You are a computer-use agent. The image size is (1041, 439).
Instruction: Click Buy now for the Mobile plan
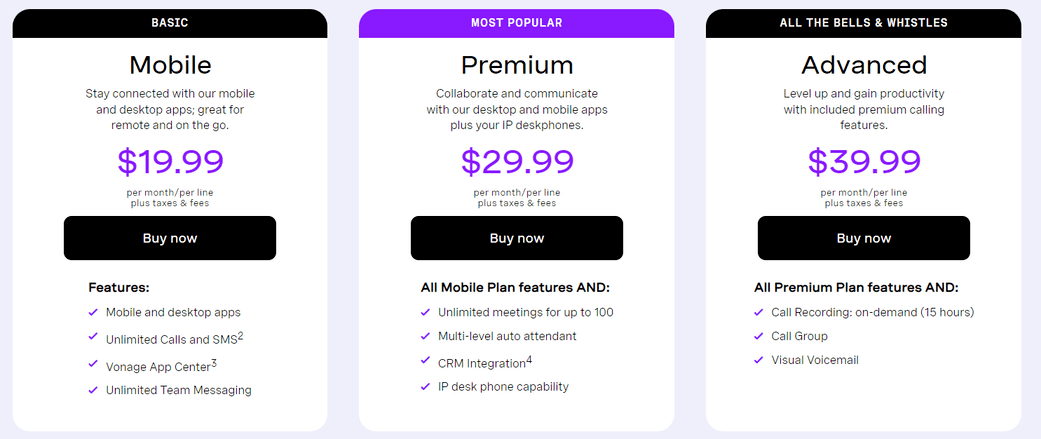click(170, 238)
